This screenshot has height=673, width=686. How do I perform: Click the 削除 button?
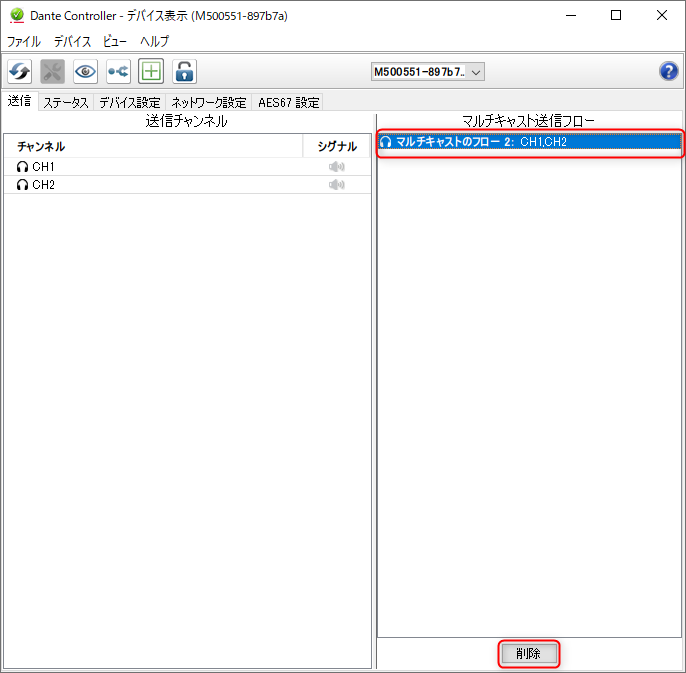528,654
